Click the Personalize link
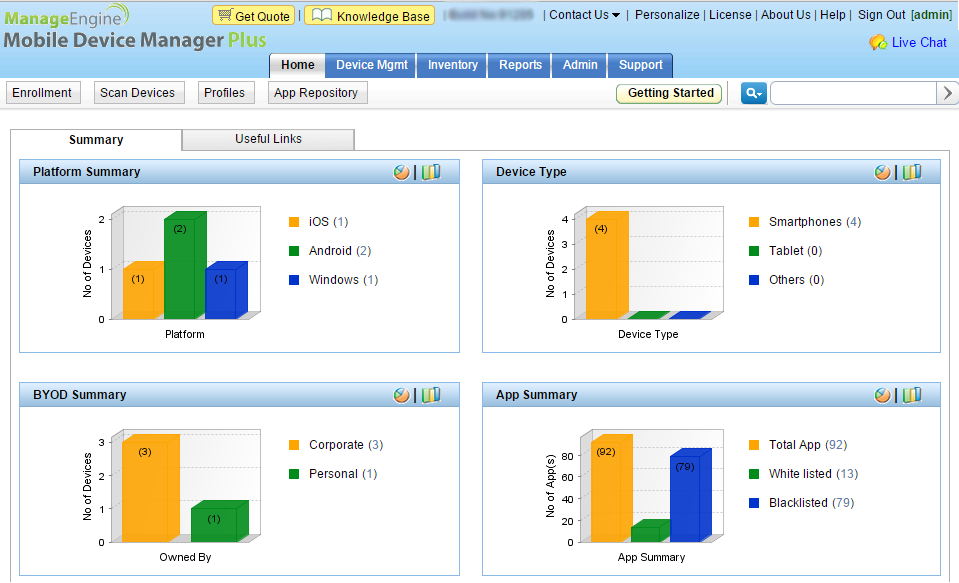959x583 pixels. [x=667, y=15]
